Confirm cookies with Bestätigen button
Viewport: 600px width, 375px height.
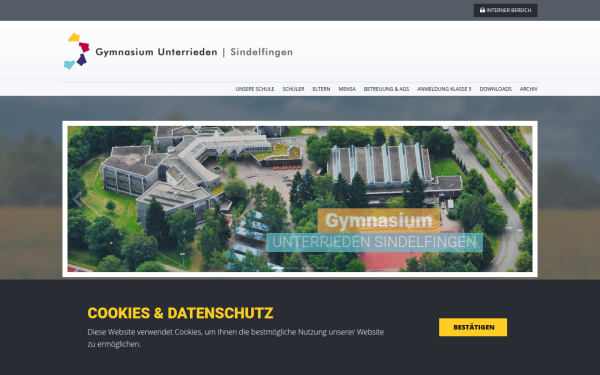pyautogui.click(x=473, y=327)
